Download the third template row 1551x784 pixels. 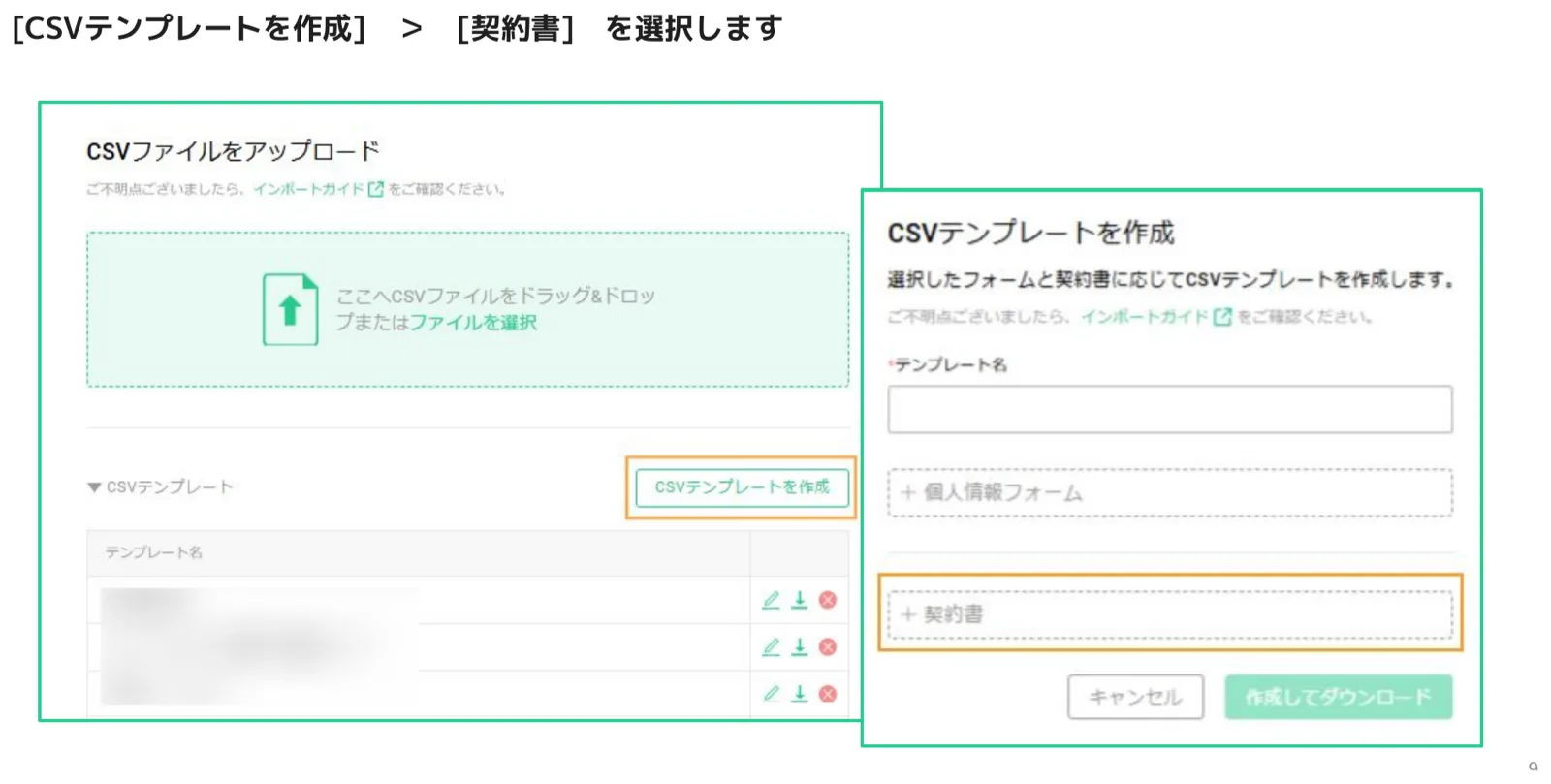tap(800, 693)
